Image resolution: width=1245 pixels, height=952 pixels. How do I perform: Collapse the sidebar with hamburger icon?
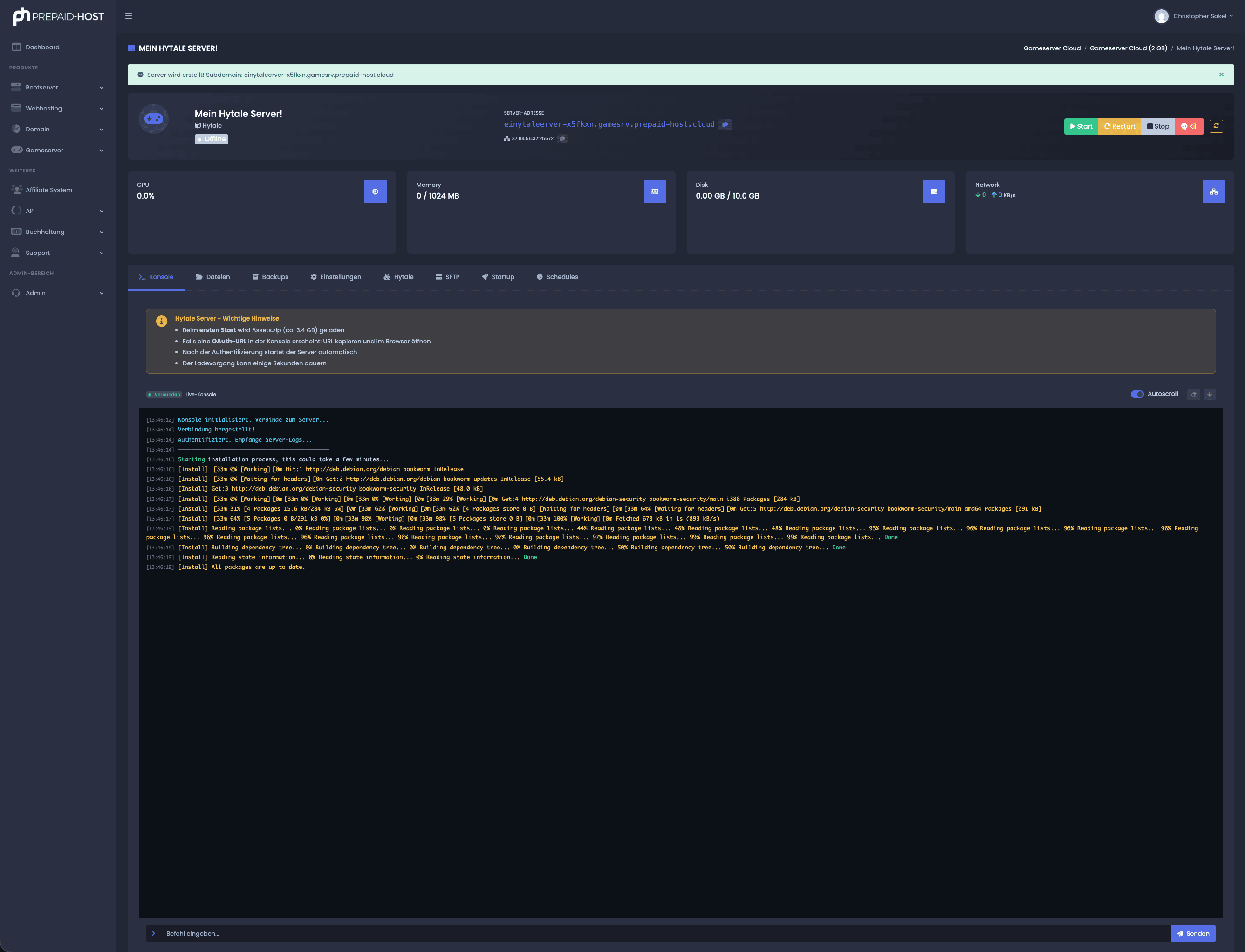click(x=129, y=16)
